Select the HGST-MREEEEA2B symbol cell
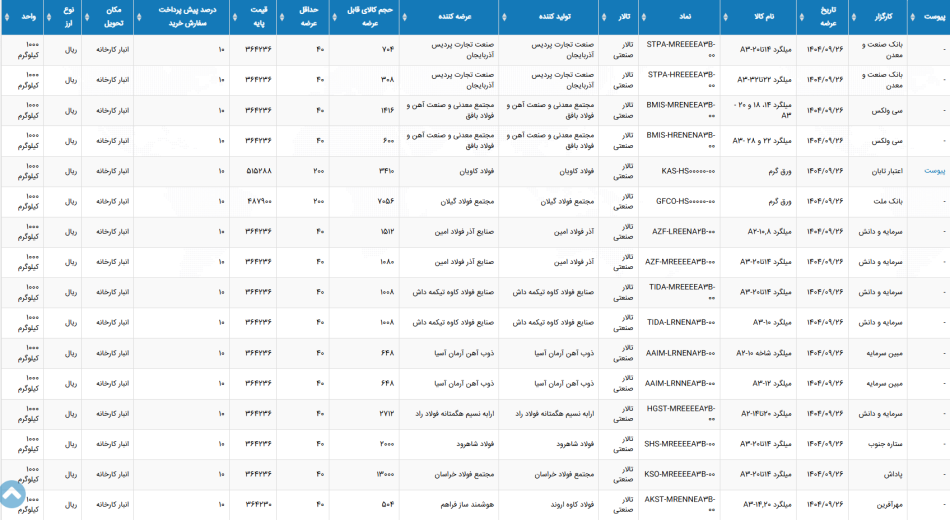The height and width of the screenshot is (520, 950). pyautogui.click(x=679, y=414)
